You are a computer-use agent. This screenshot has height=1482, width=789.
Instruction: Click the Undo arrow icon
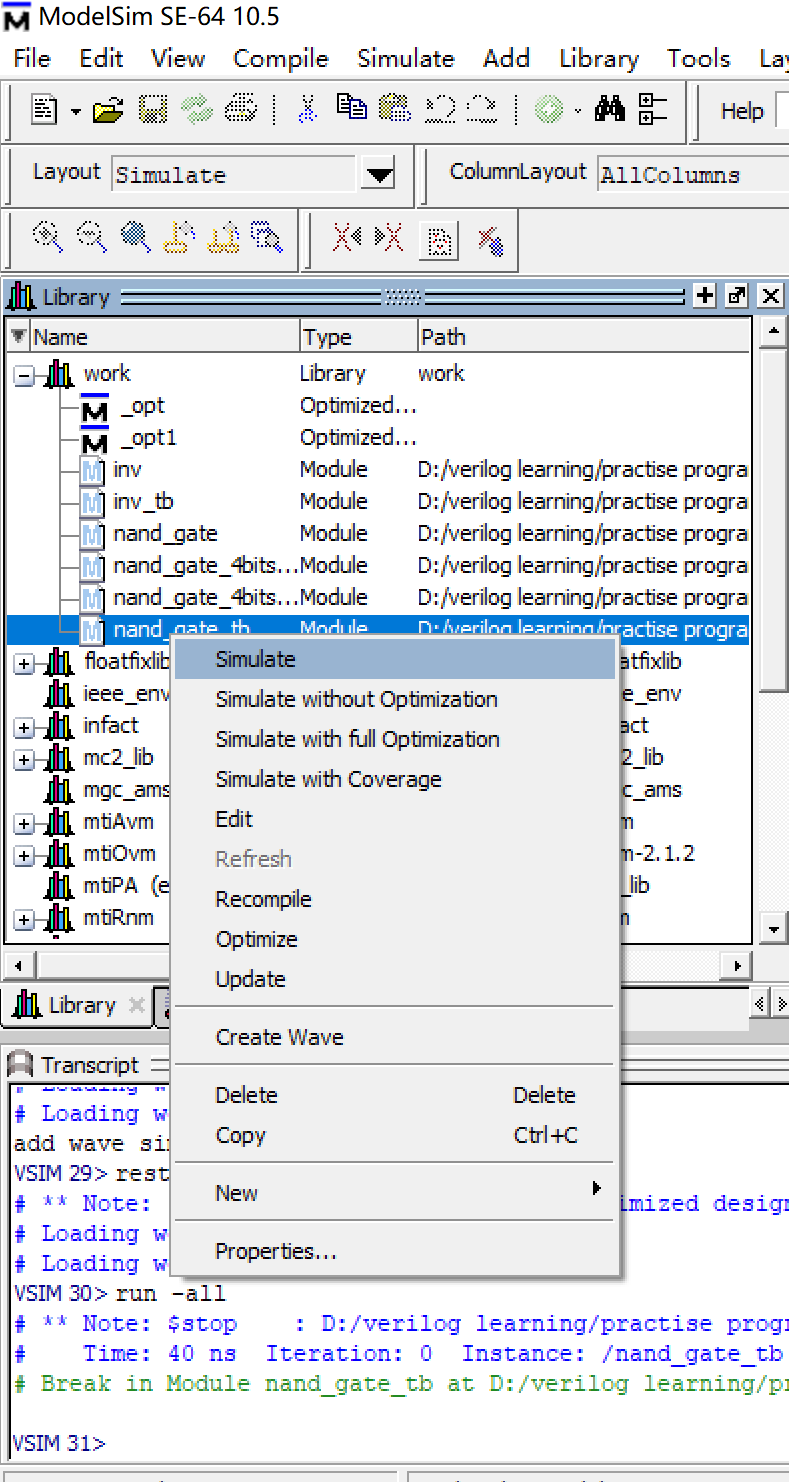[x=440, y=109]
